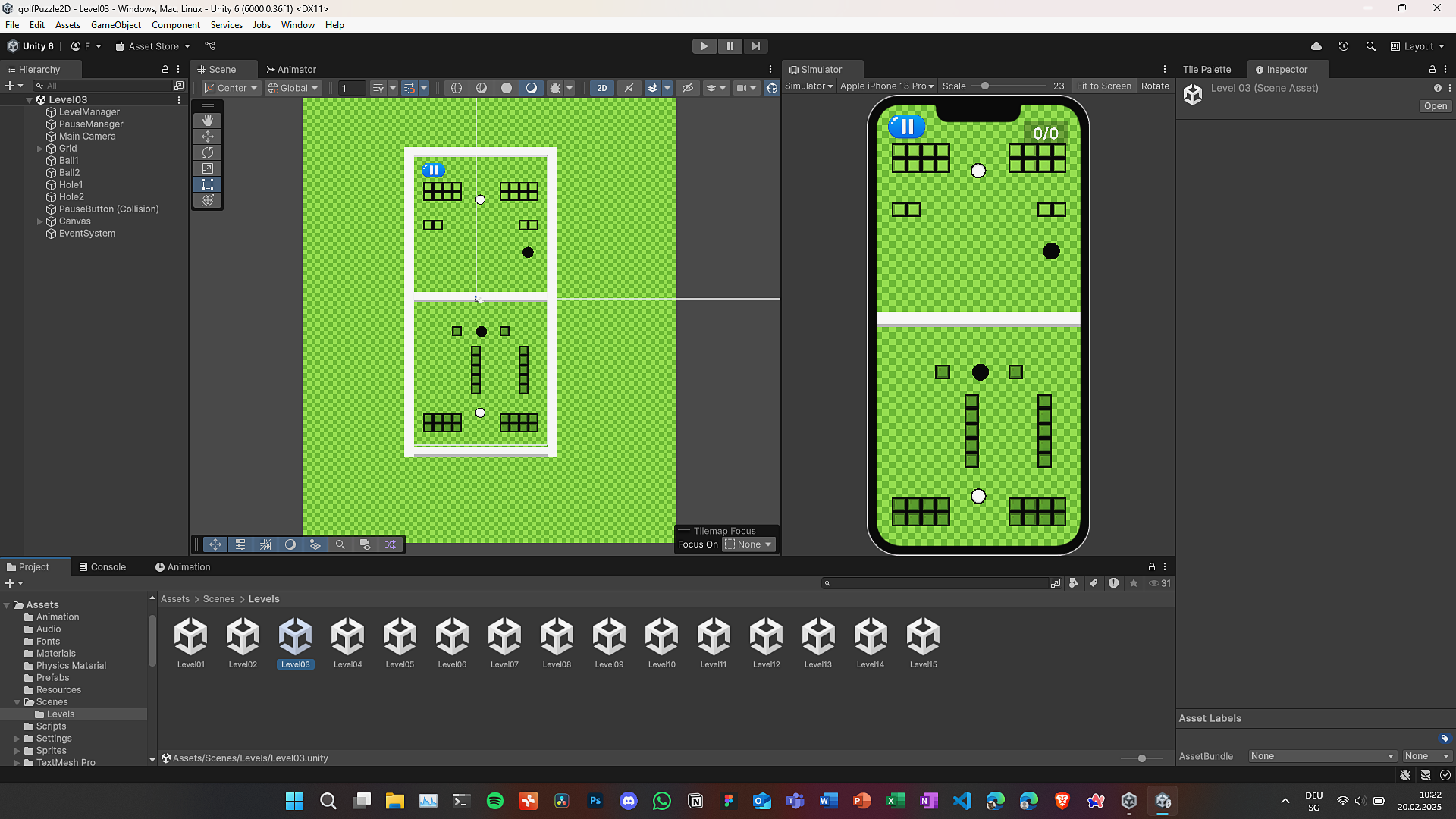Open the Layout dropdown

[x=1417, y=46]
